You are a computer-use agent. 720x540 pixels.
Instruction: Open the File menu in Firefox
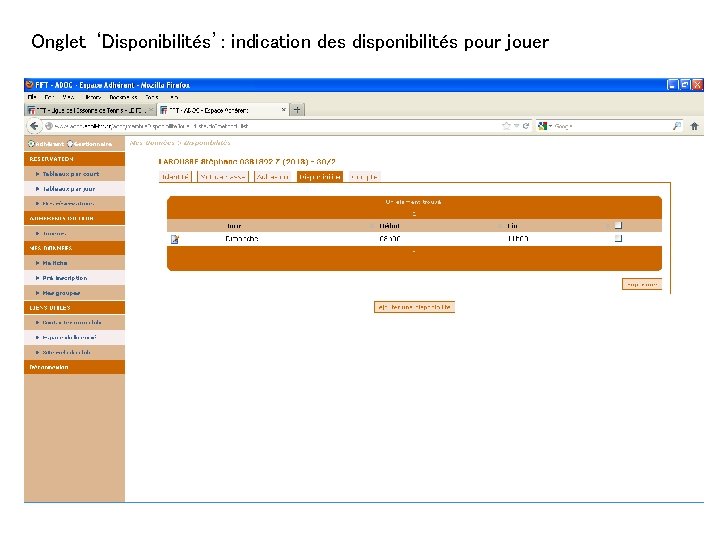pos(32,97)
